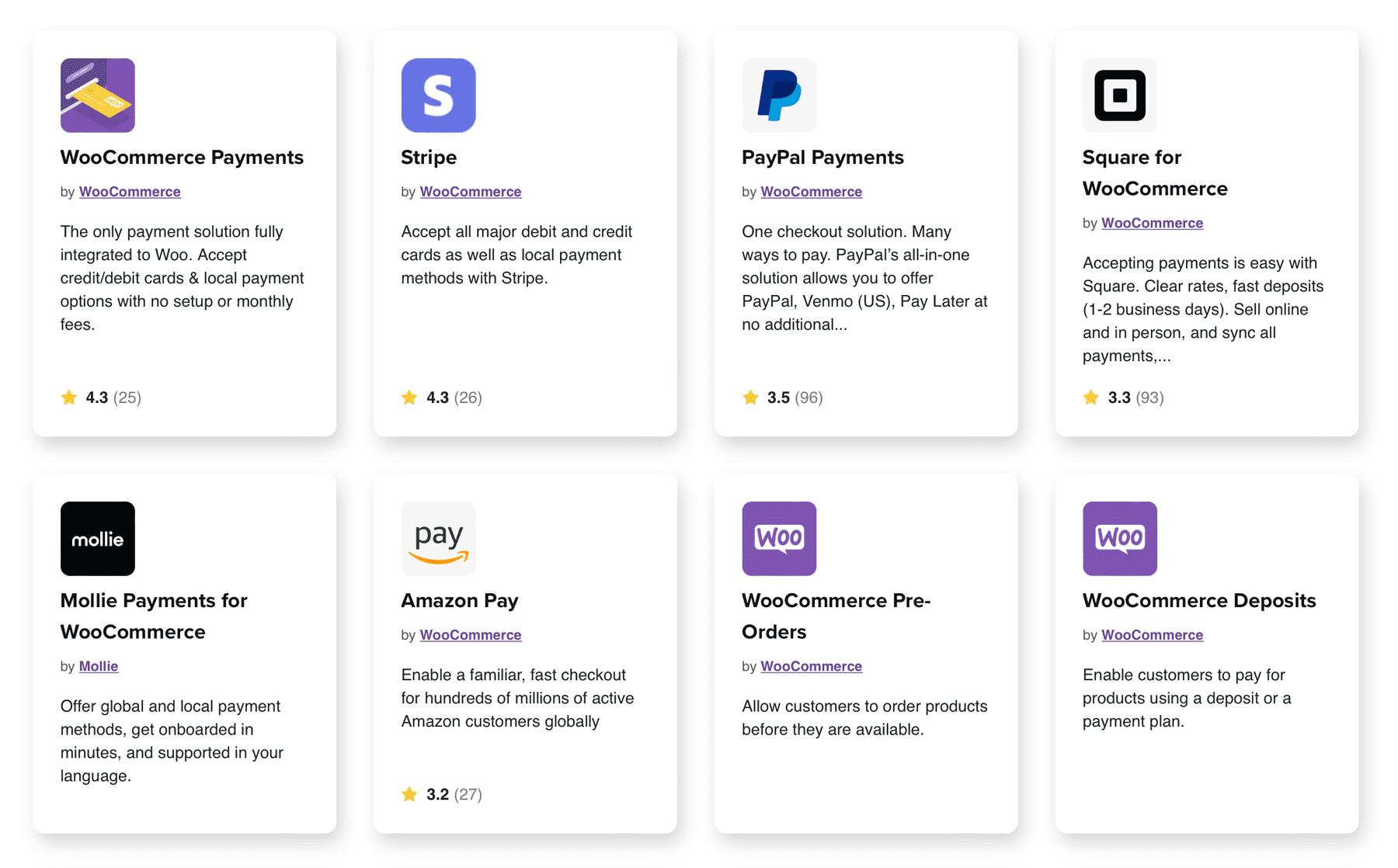Click the WooCommerce Pre-Orders Woo icon
The width and height of the screenshot is (1398, 868).
779,538
